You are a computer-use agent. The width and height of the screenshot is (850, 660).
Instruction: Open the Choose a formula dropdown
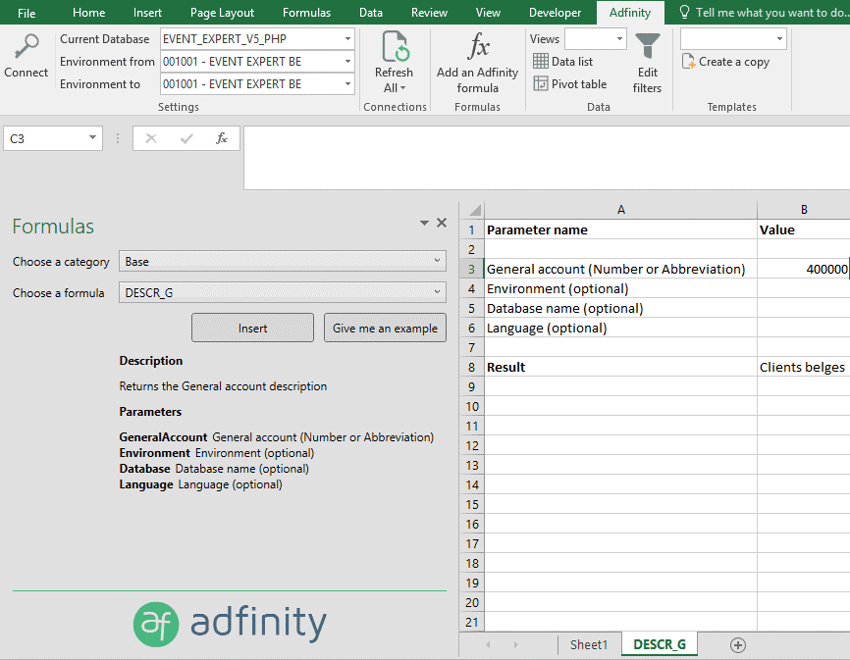[x=438, y=293]
